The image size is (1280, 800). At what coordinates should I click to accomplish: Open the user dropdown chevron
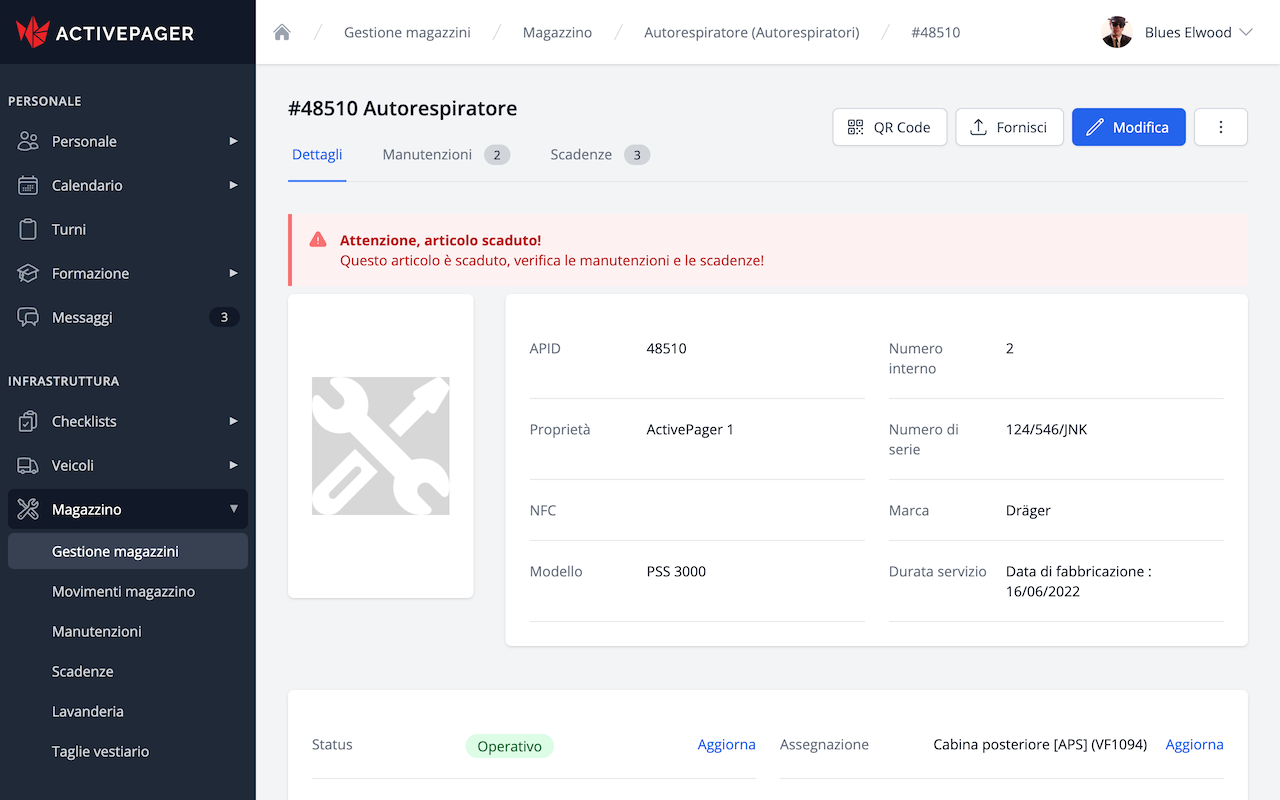coord(1246,32)
